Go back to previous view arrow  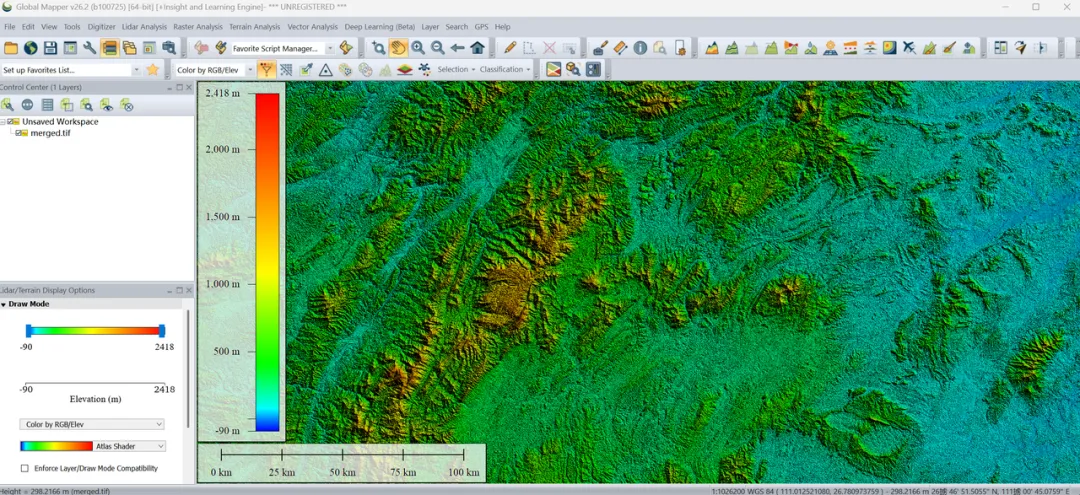(x=457, y=48)
